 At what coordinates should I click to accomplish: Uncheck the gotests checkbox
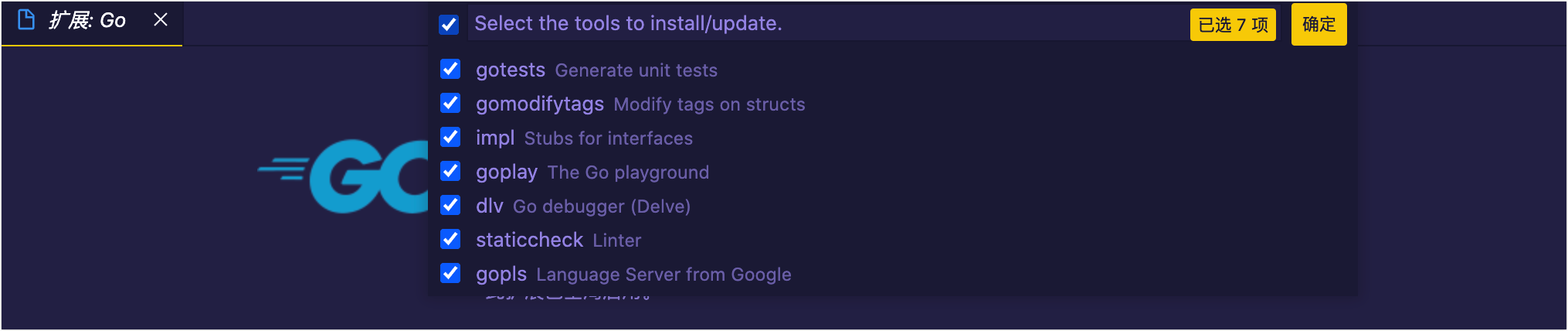coord(450,70)
